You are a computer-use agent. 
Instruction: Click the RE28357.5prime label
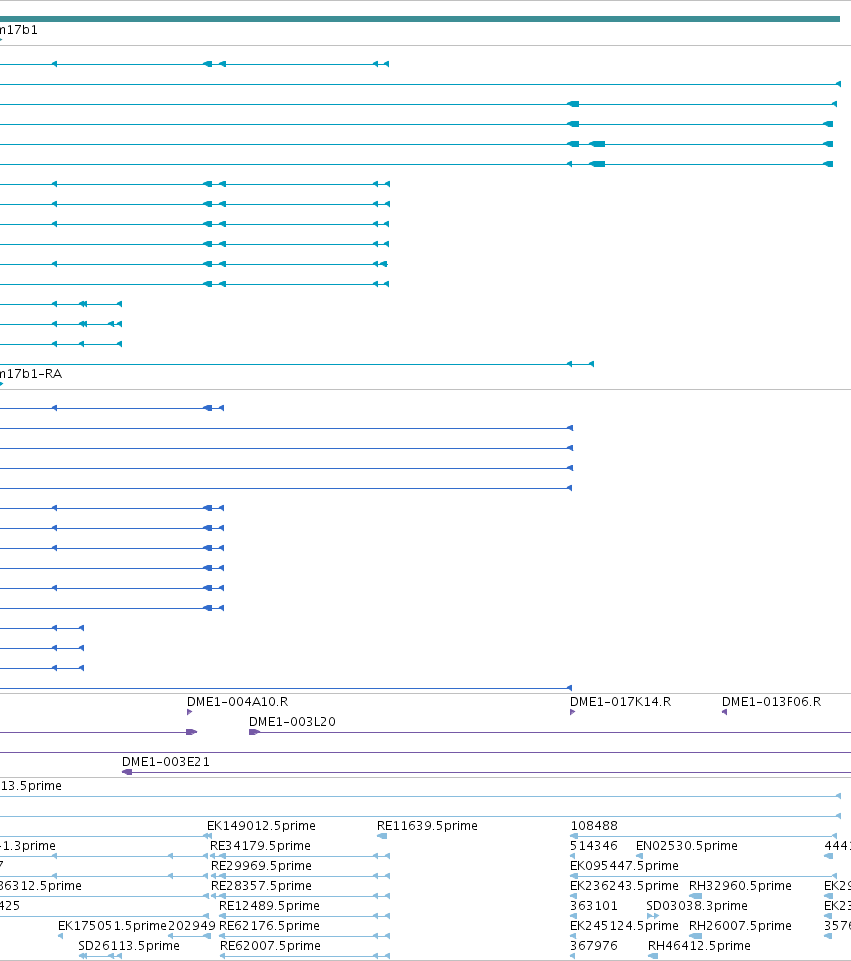[261, 886]
